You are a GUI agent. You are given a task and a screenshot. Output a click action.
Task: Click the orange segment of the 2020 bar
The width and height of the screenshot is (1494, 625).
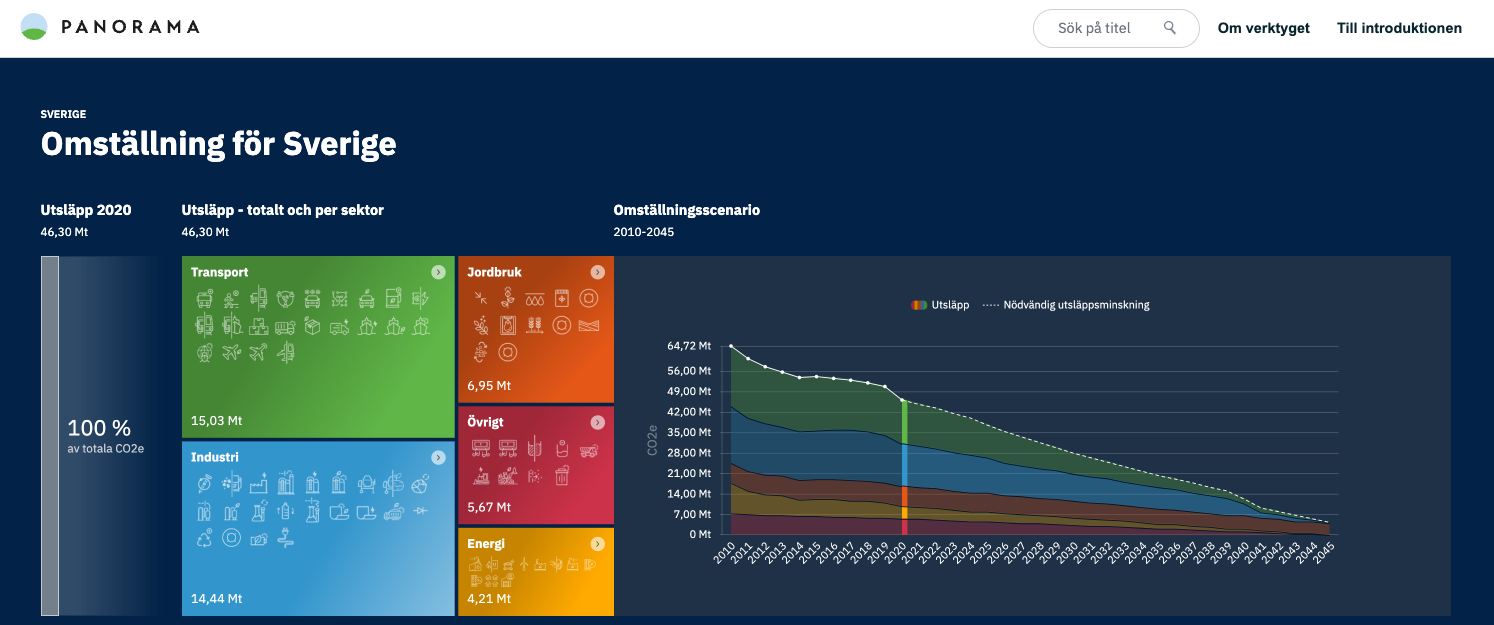pyautogui.click(x=904, y=496)
